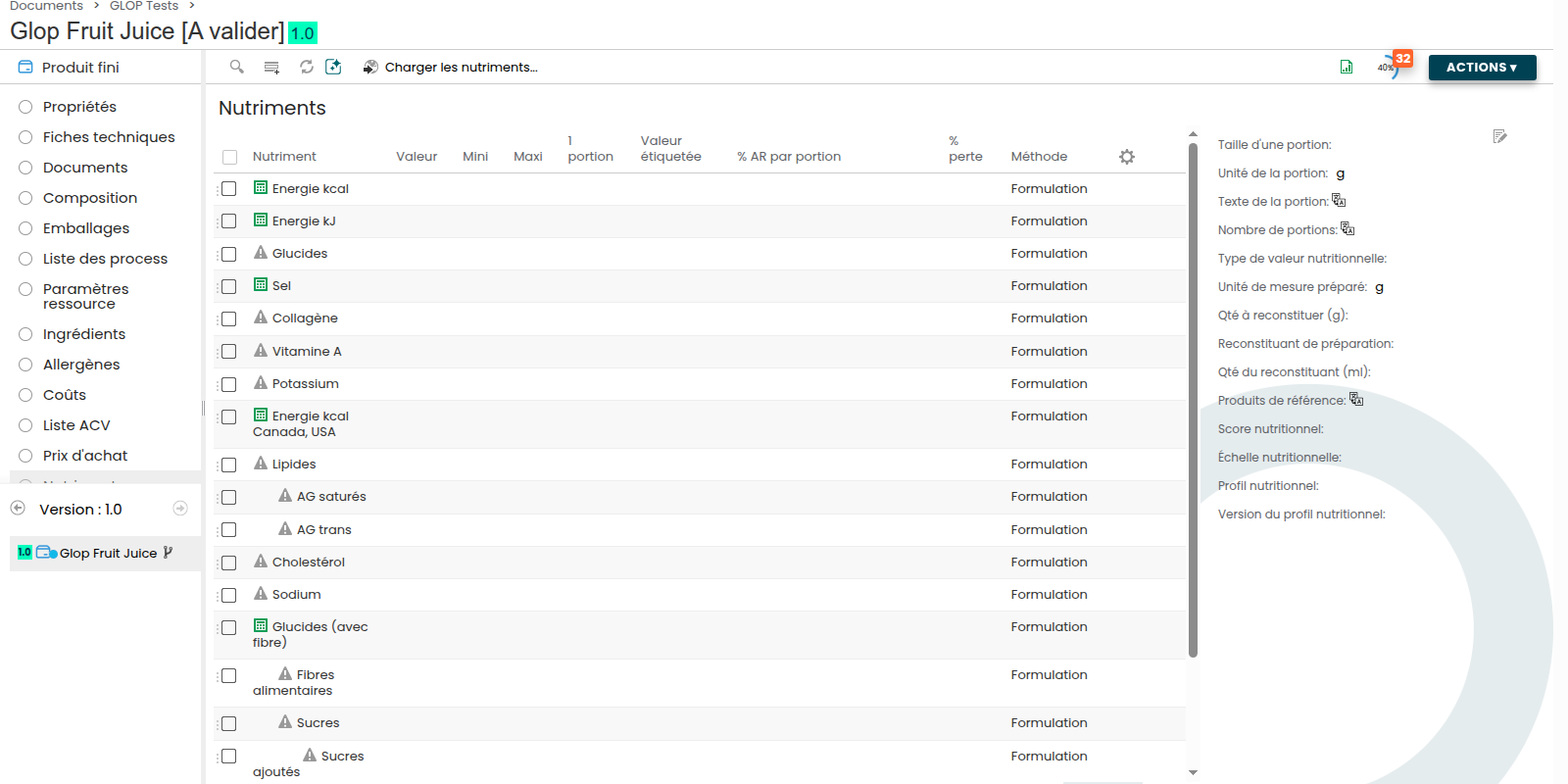Click the warning icon on Cholestérol row
1568x784 pixels.
click(x=261, y=562)
